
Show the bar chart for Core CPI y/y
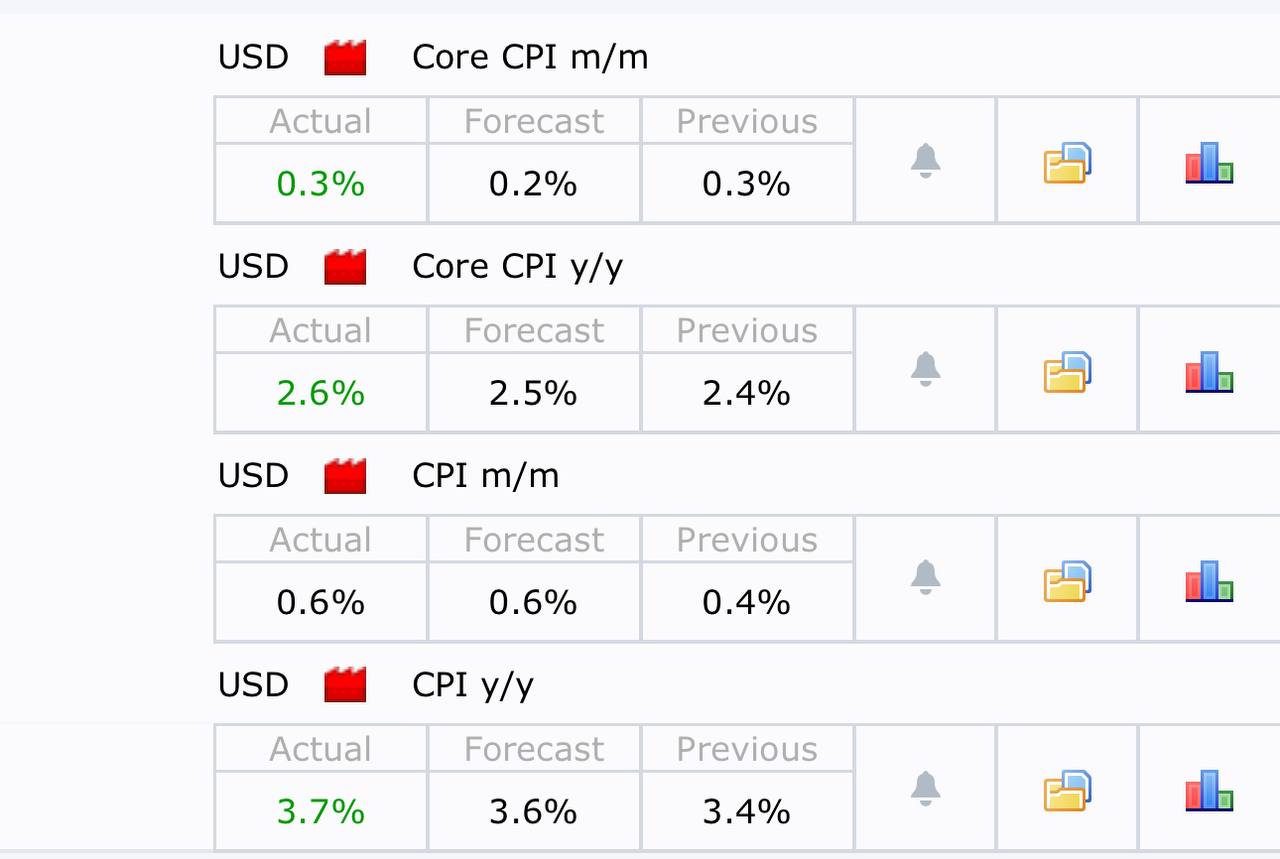1209,371
